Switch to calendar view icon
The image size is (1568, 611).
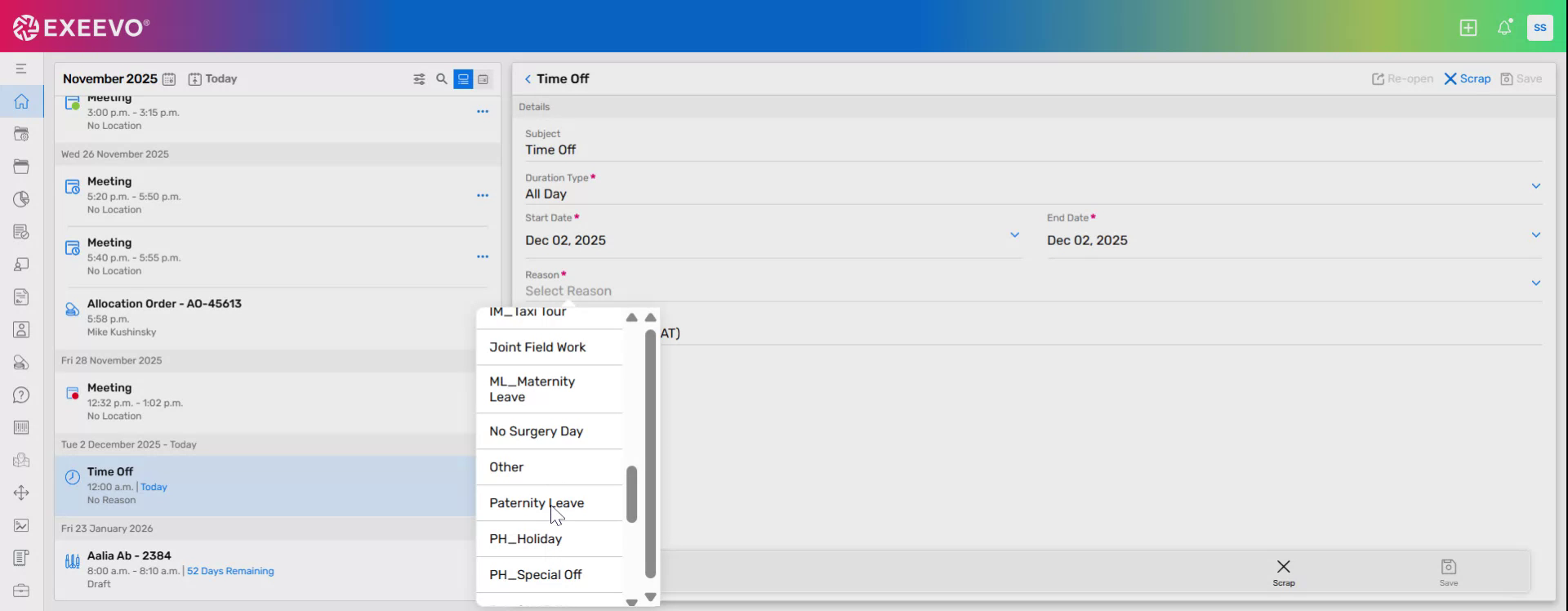(483, 79)
